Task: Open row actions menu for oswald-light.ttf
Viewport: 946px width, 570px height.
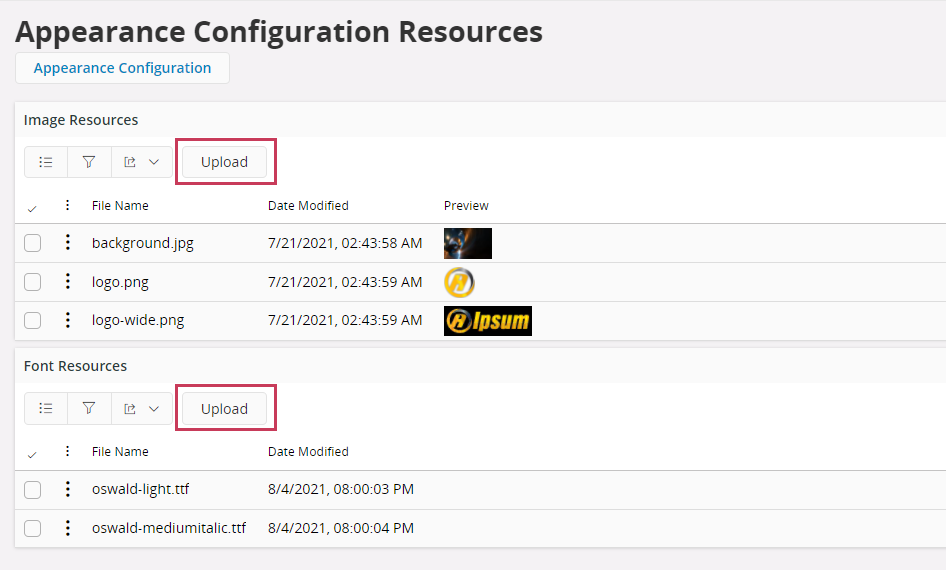Action: coord(68,489)
